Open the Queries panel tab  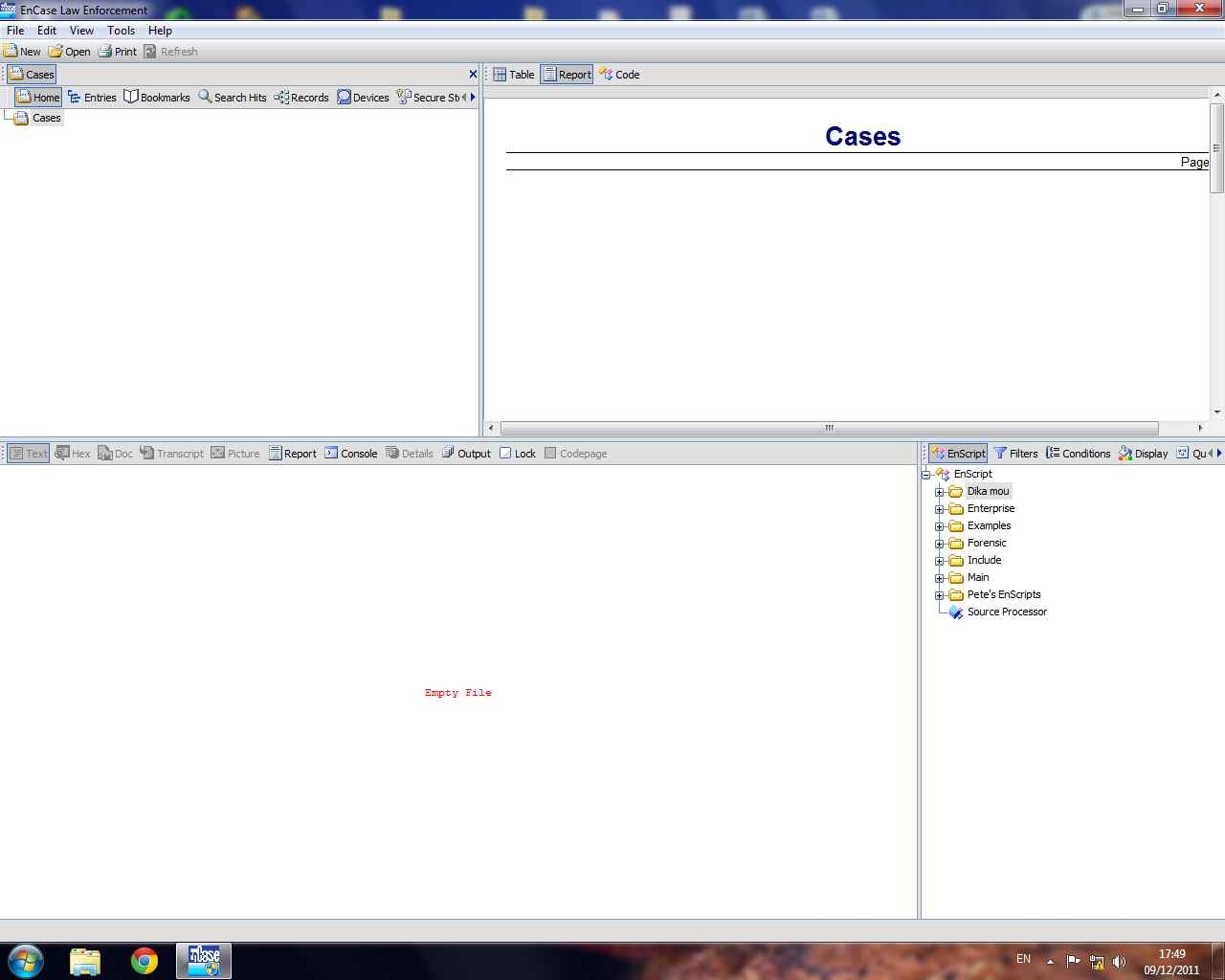coord(1191,454)
